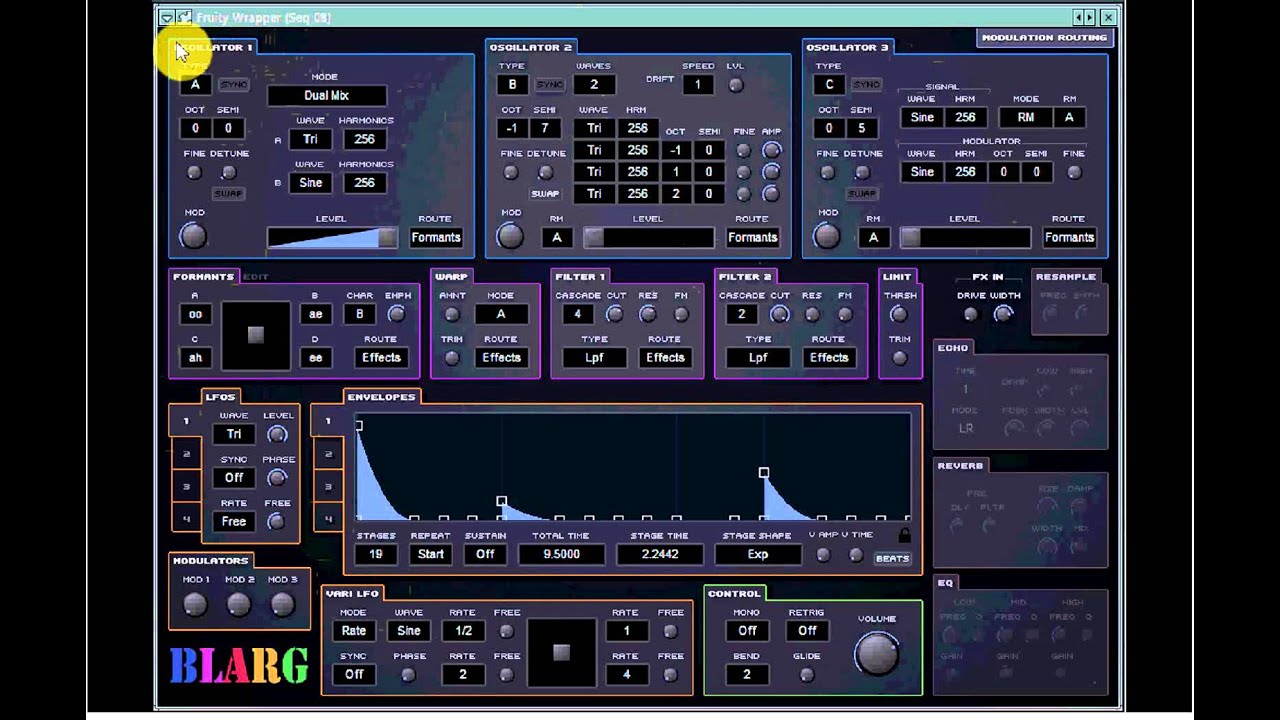Open Vari LFO Mode Rate selector

tap(354, 631)
